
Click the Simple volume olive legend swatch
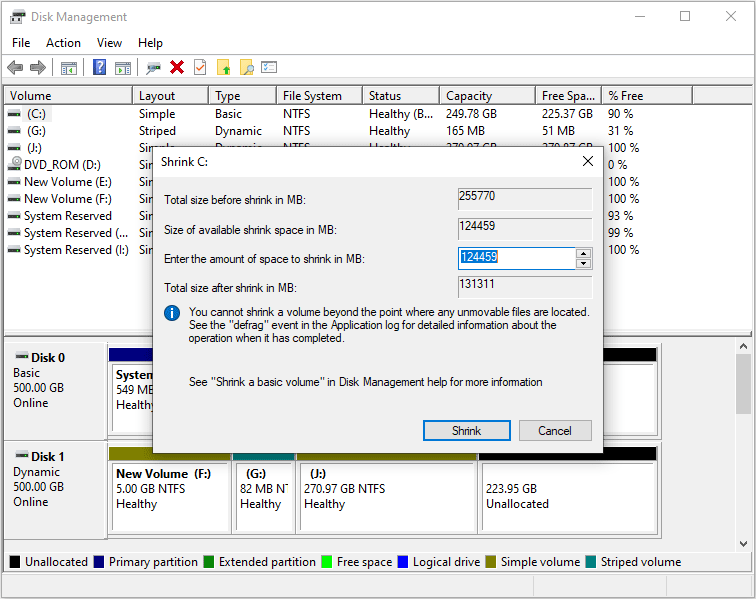pyautogui.click(x=491, y=562)
